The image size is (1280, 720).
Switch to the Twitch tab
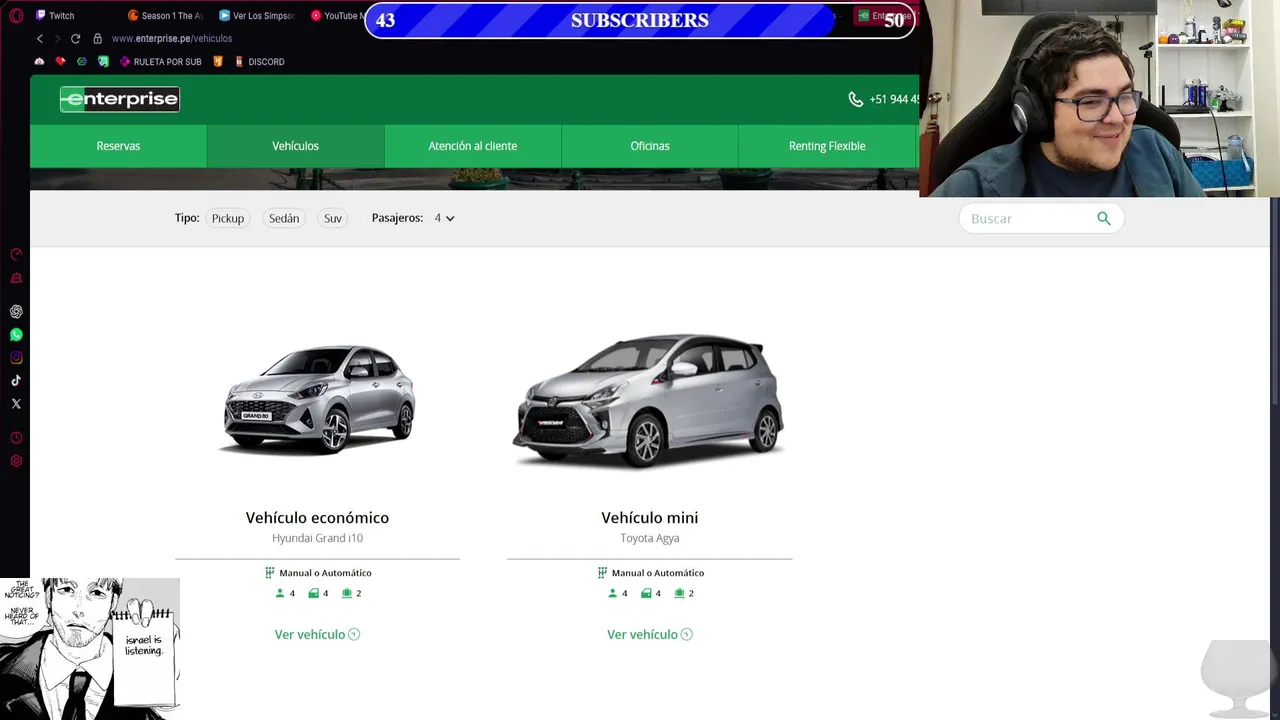click(x=54, y=16)
